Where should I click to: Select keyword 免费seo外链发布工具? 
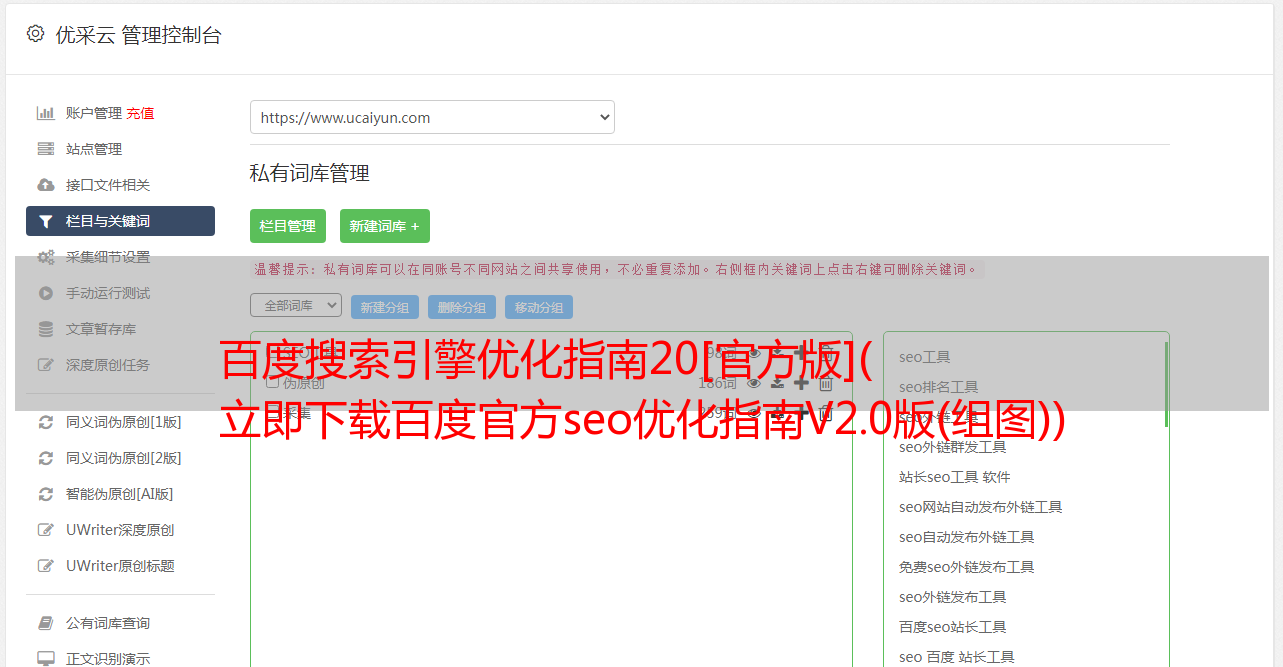(967, 567)
